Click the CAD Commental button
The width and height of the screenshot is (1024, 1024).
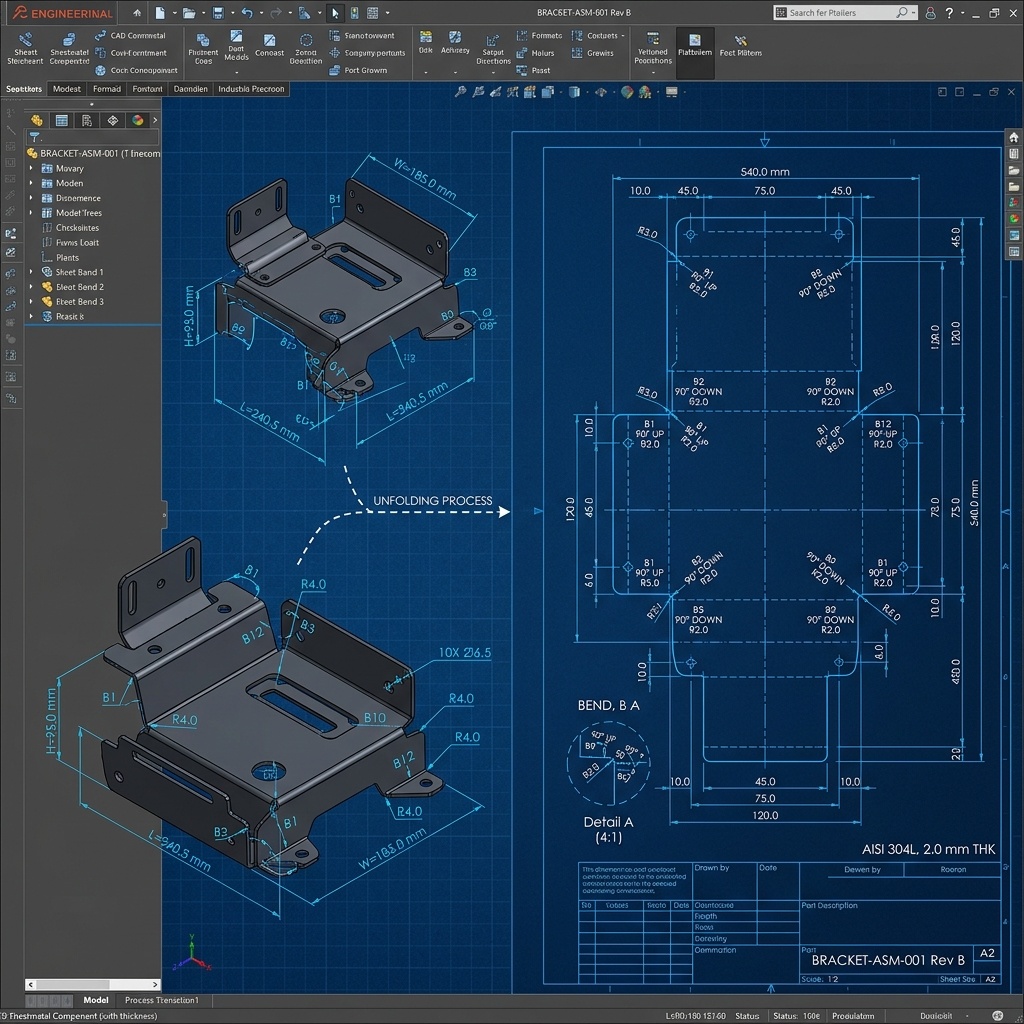pyautogui.click(x=131, y=36)
